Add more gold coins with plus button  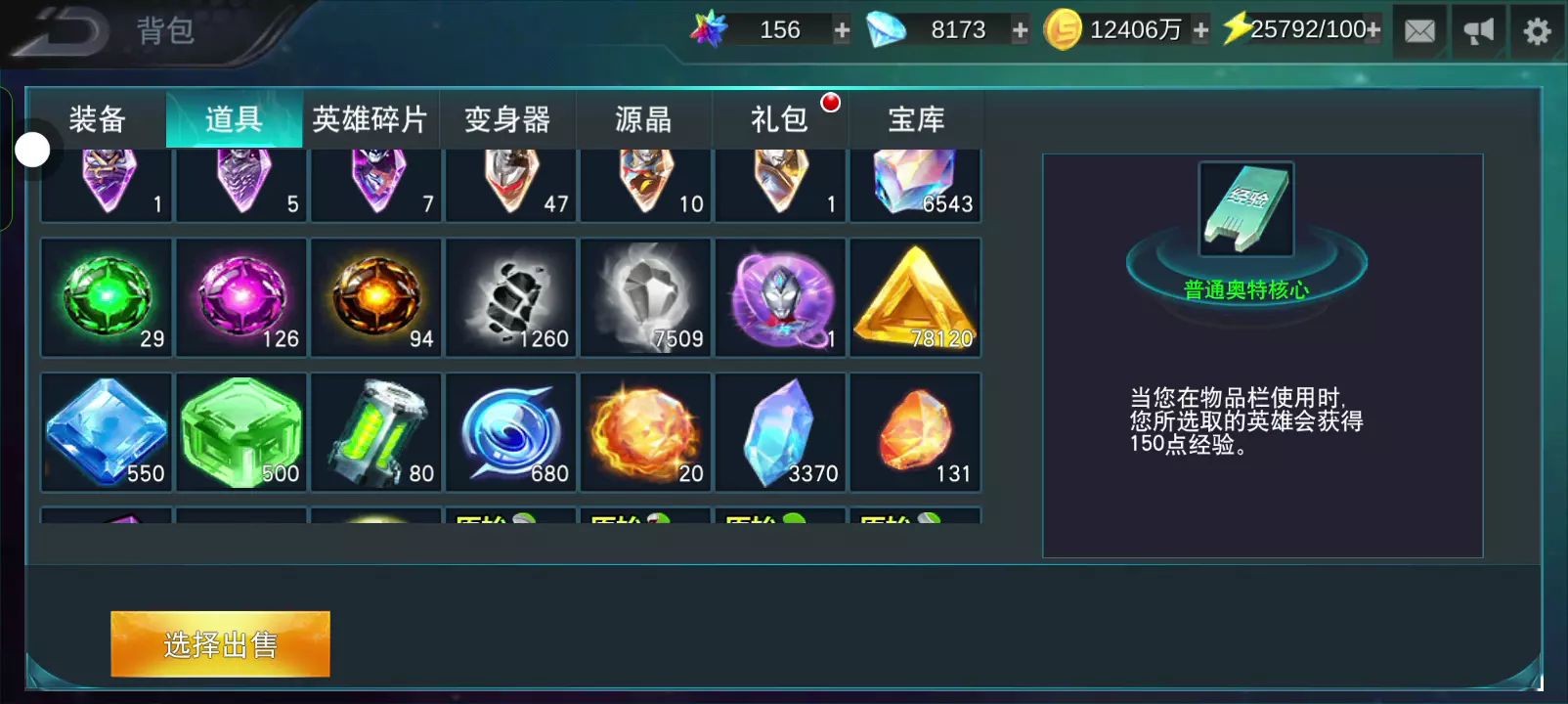pos(1200,30)
